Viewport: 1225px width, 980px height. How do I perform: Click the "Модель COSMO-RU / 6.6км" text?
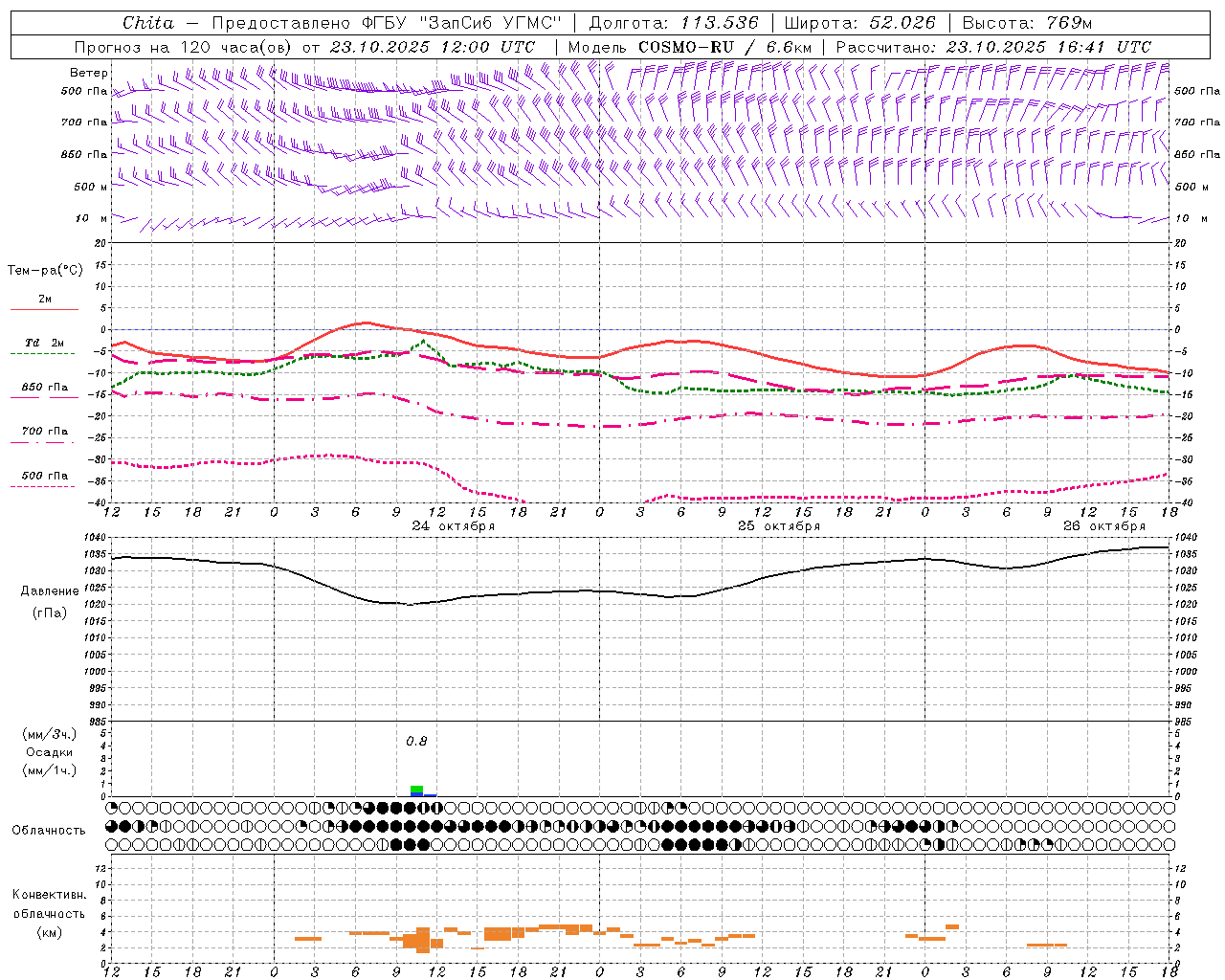[x=690, y=47]
